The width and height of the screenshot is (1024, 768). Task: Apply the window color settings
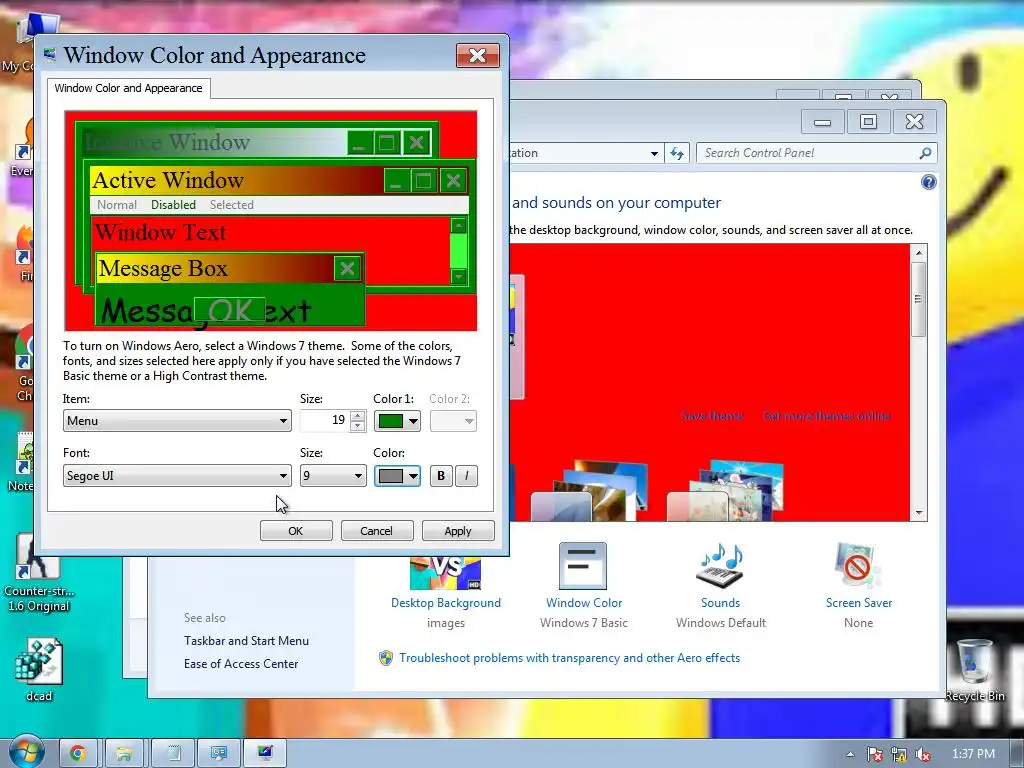pyautogui.click(x=458, y=531)
